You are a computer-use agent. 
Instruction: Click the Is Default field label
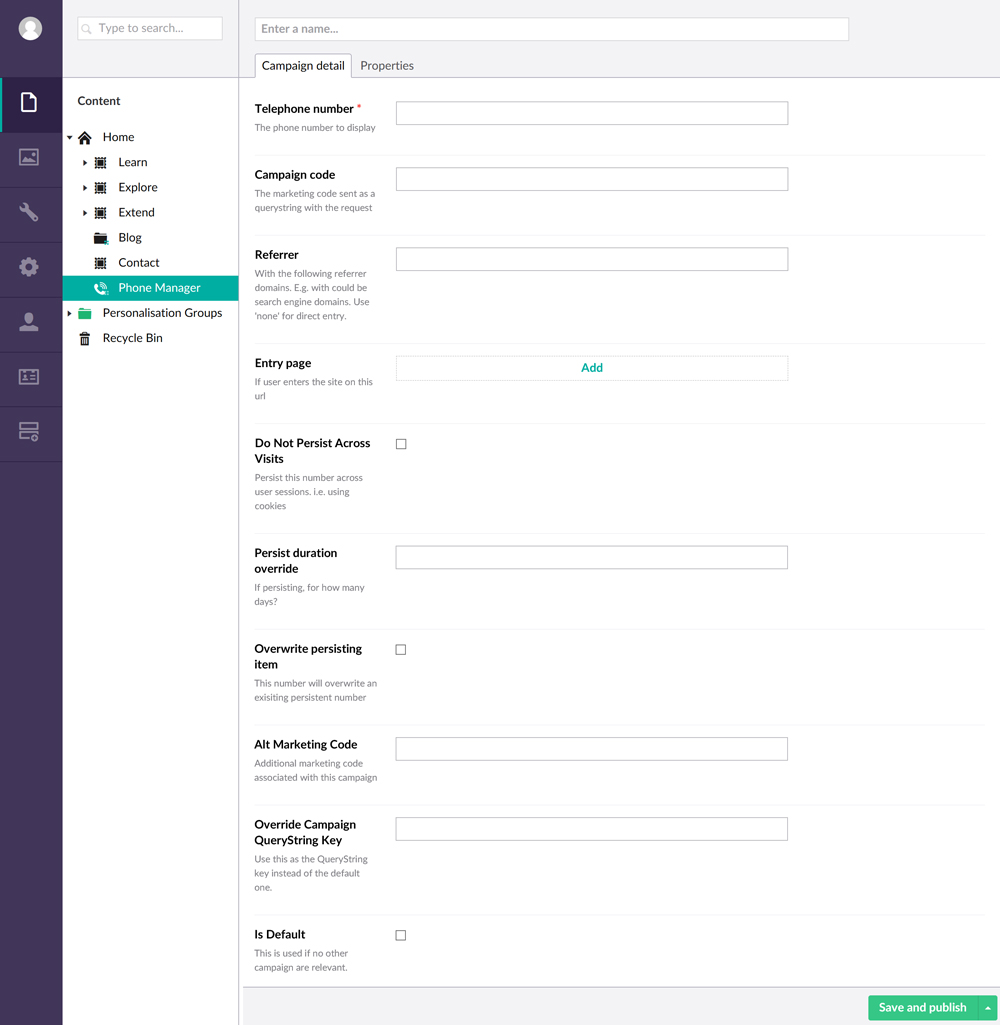[x=280, y=934]
